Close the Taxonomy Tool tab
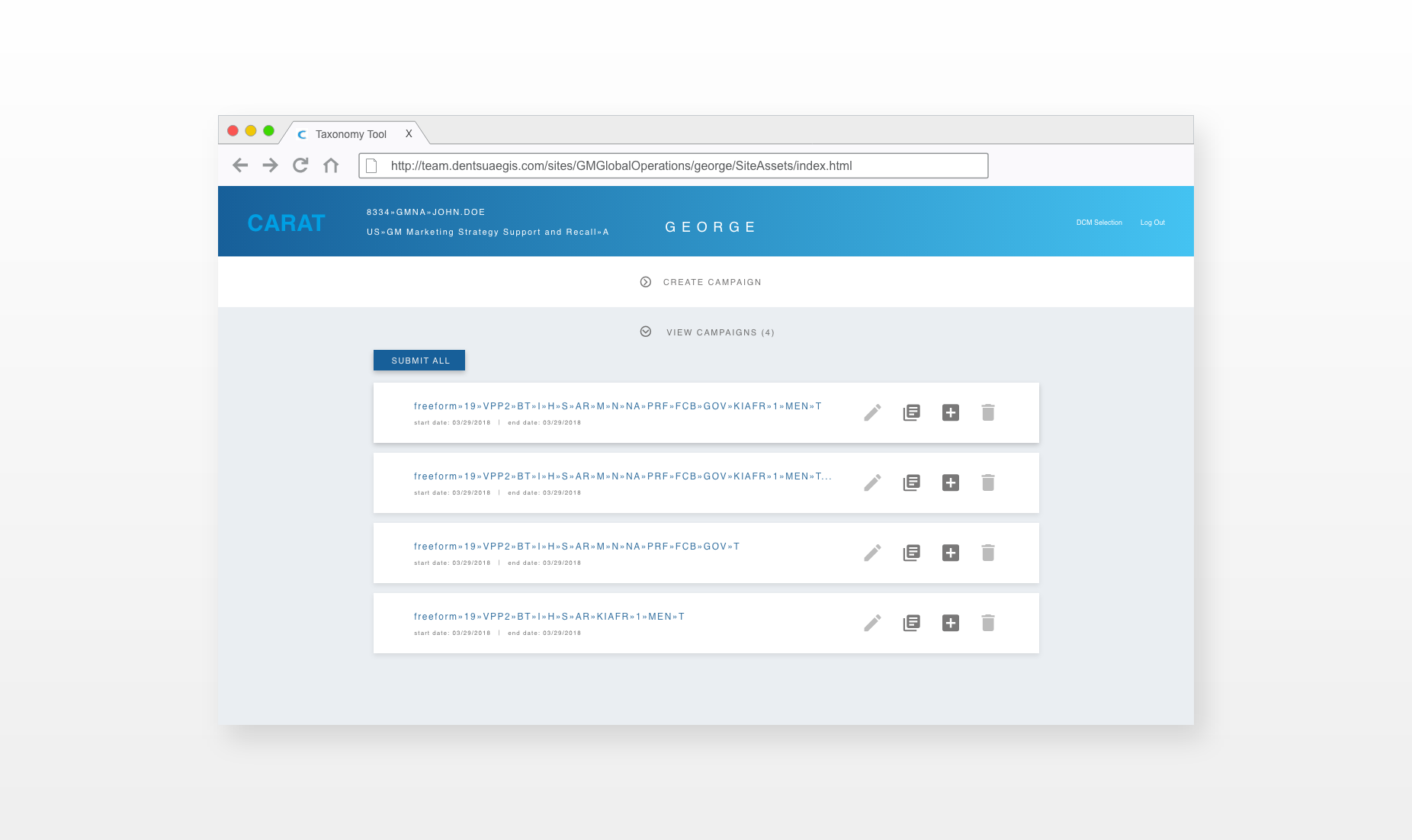Screen dimensions: 1412x840 point(409,133)
